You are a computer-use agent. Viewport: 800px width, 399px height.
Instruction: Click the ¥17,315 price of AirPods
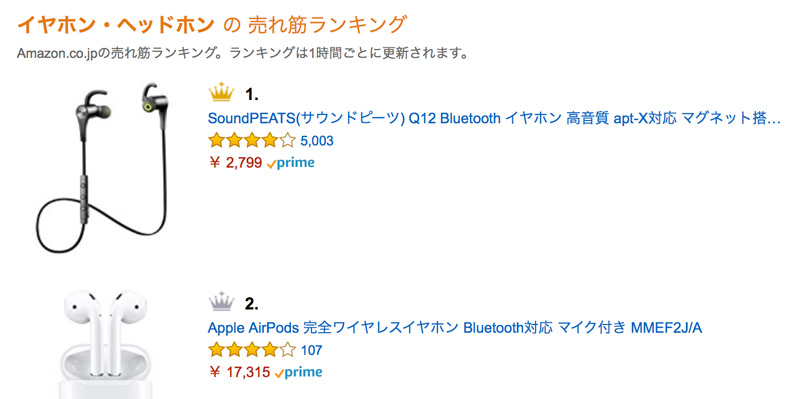tap(239, 372)
